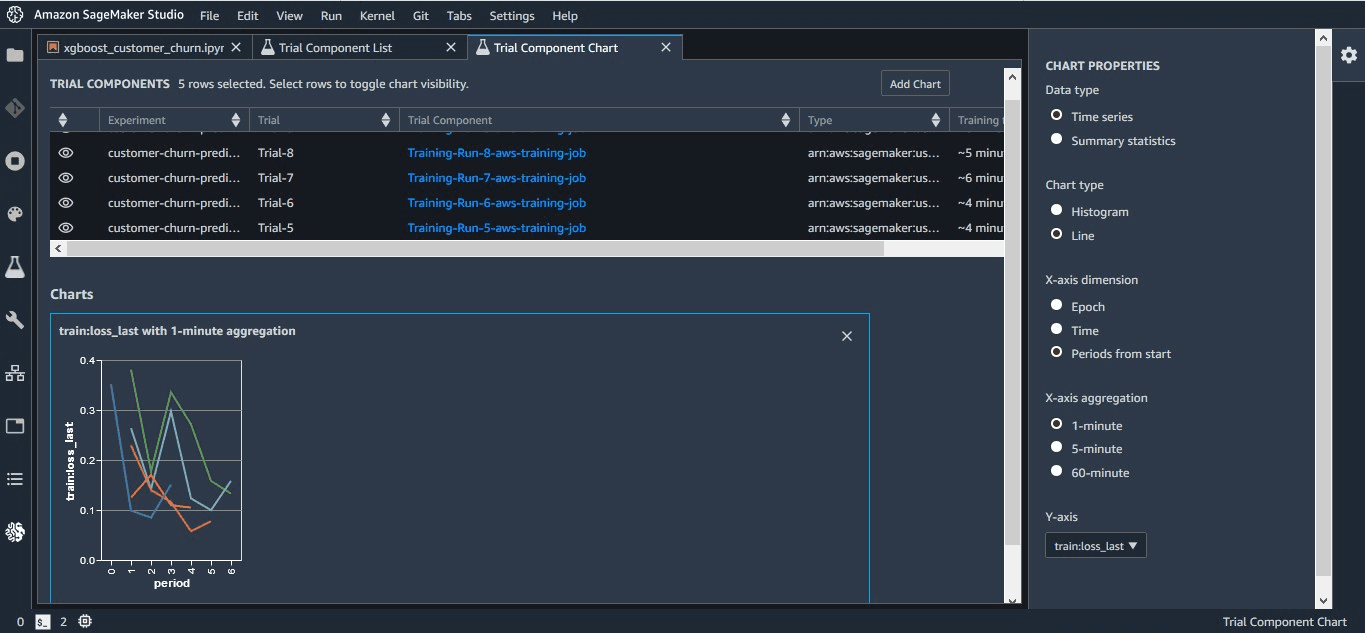
Task: Close the xgboost_customer_churn notebook tab
Action: pyautogui.click(x=236, y=47)
